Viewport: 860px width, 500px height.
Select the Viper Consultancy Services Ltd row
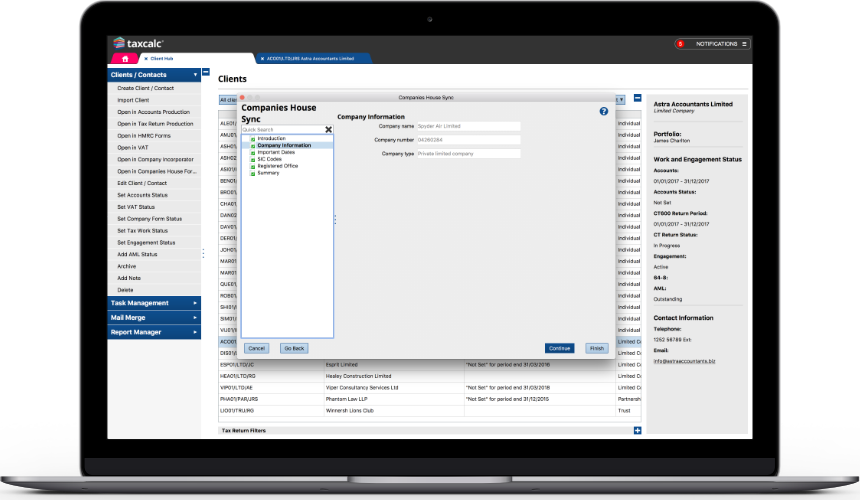429,388
